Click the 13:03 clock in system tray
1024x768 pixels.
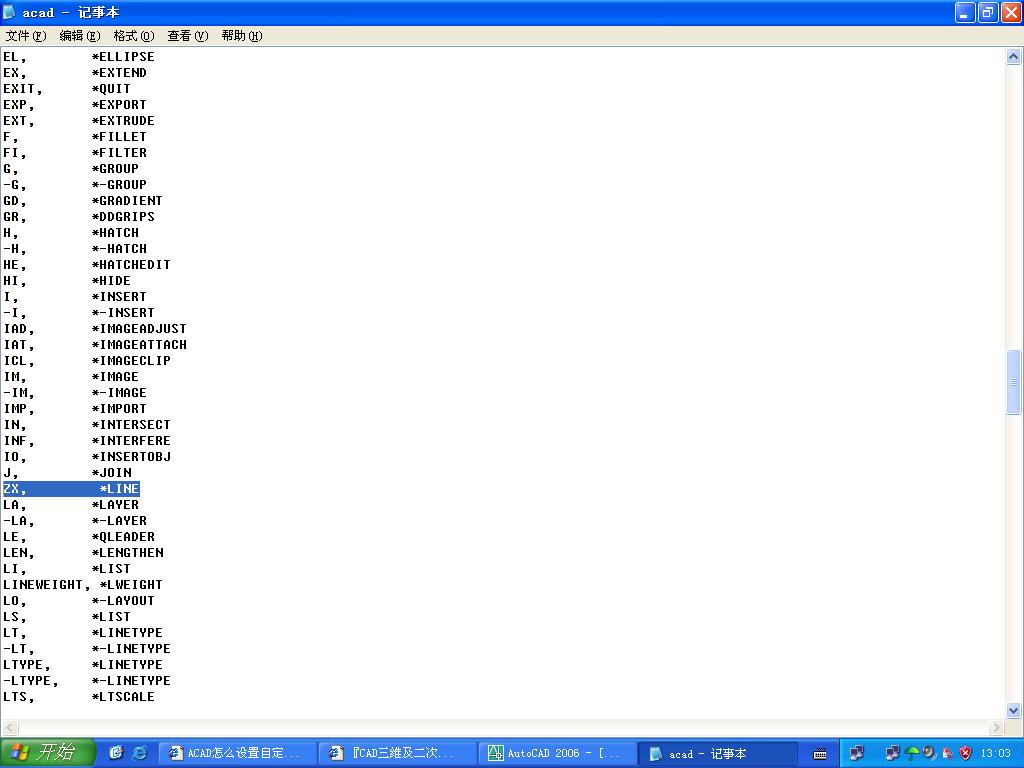[996, 752]
